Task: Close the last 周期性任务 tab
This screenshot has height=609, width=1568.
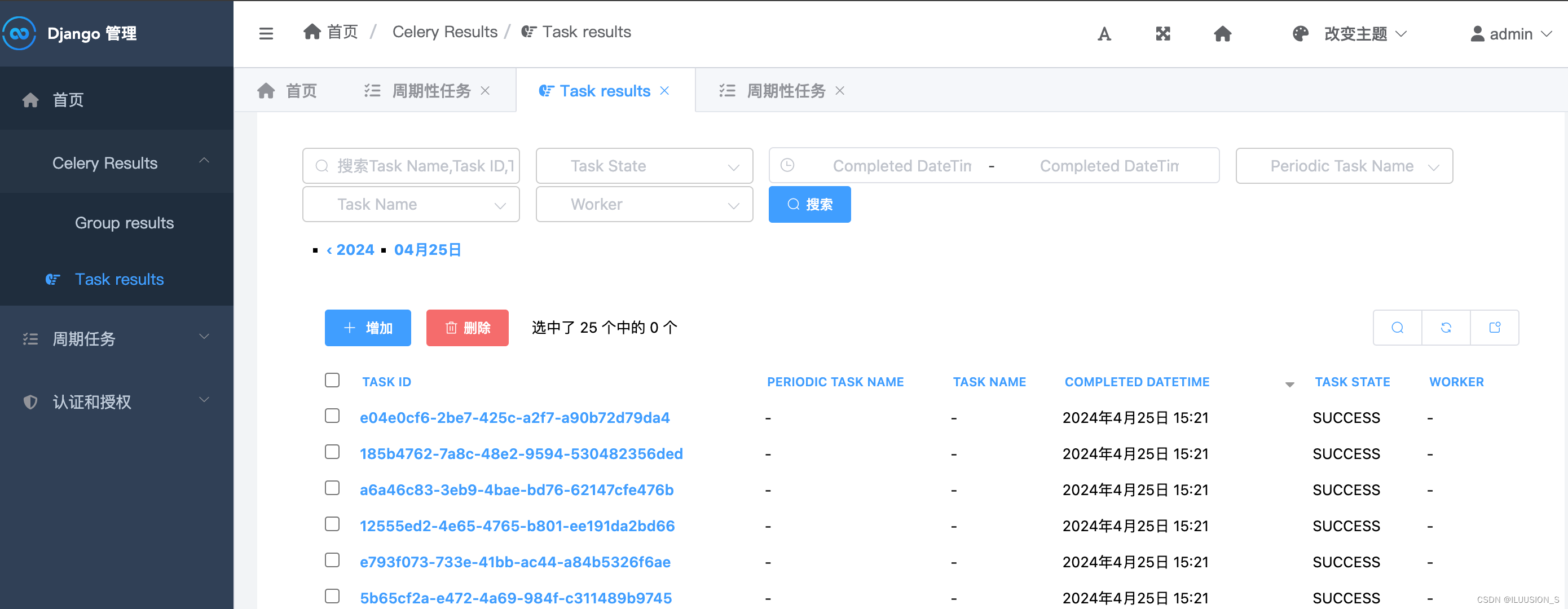Action: click(x=840, y=91)
